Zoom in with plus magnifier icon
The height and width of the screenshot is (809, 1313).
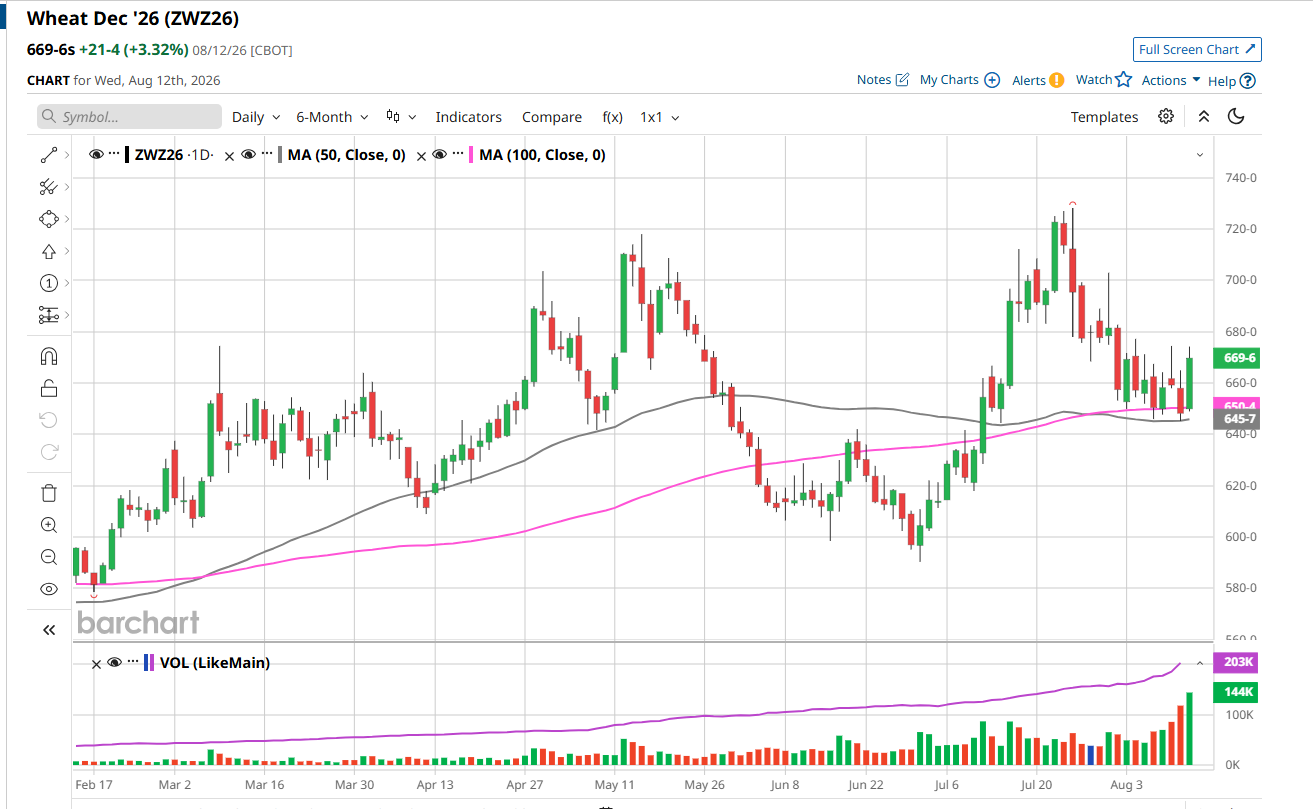[49, 525]
